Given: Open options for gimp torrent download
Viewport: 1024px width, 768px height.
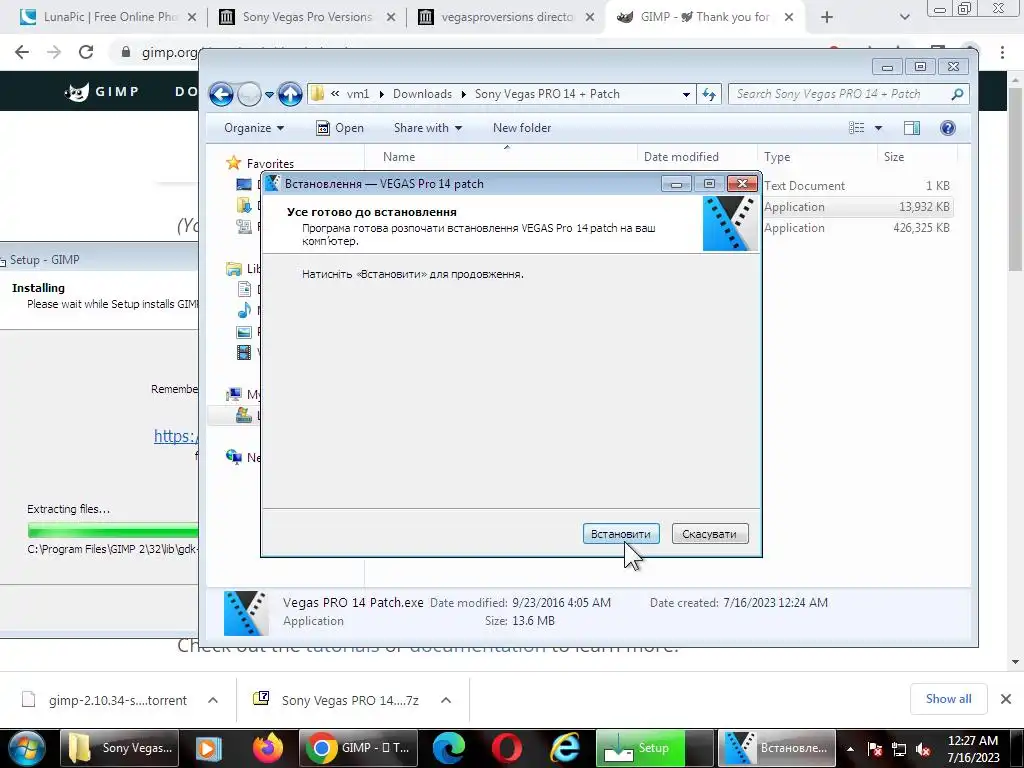Looking at the screenshot, I should pyautogui.click(x=213, y=700).
